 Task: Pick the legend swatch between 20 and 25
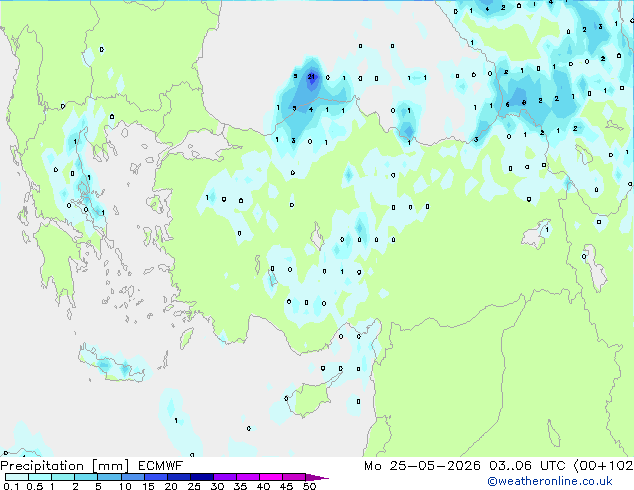click(178, 477)
